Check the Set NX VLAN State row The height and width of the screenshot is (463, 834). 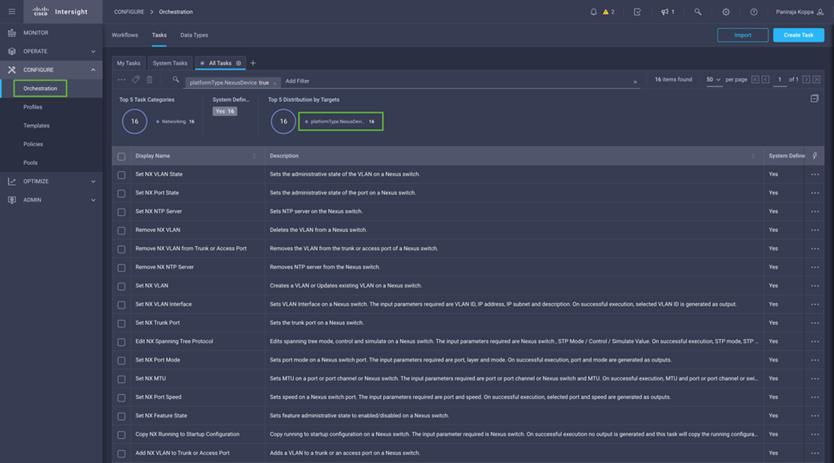[121, 175]
